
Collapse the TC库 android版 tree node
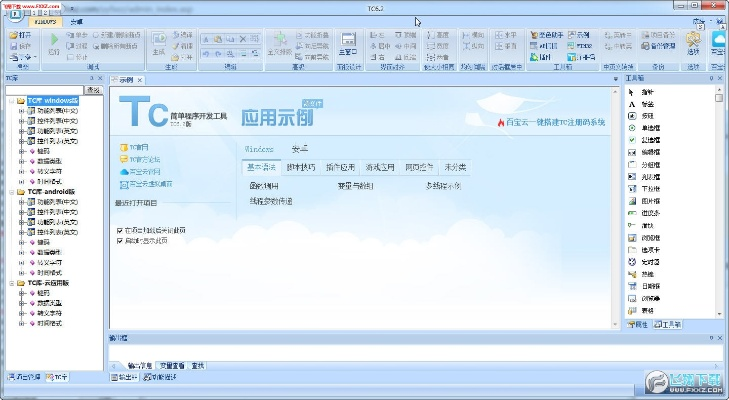pyautogui.click(x=10, y=191)
